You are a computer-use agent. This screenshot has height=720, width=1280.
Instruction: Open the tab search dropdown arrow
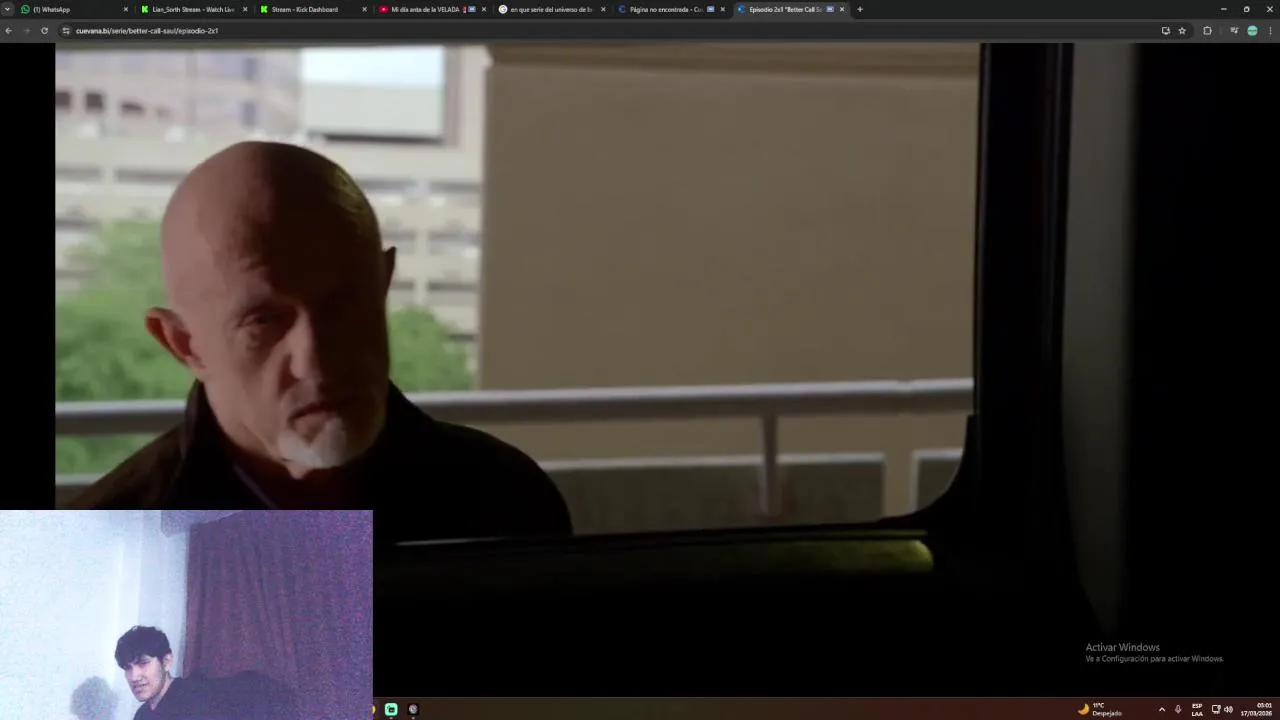[8, 9]
